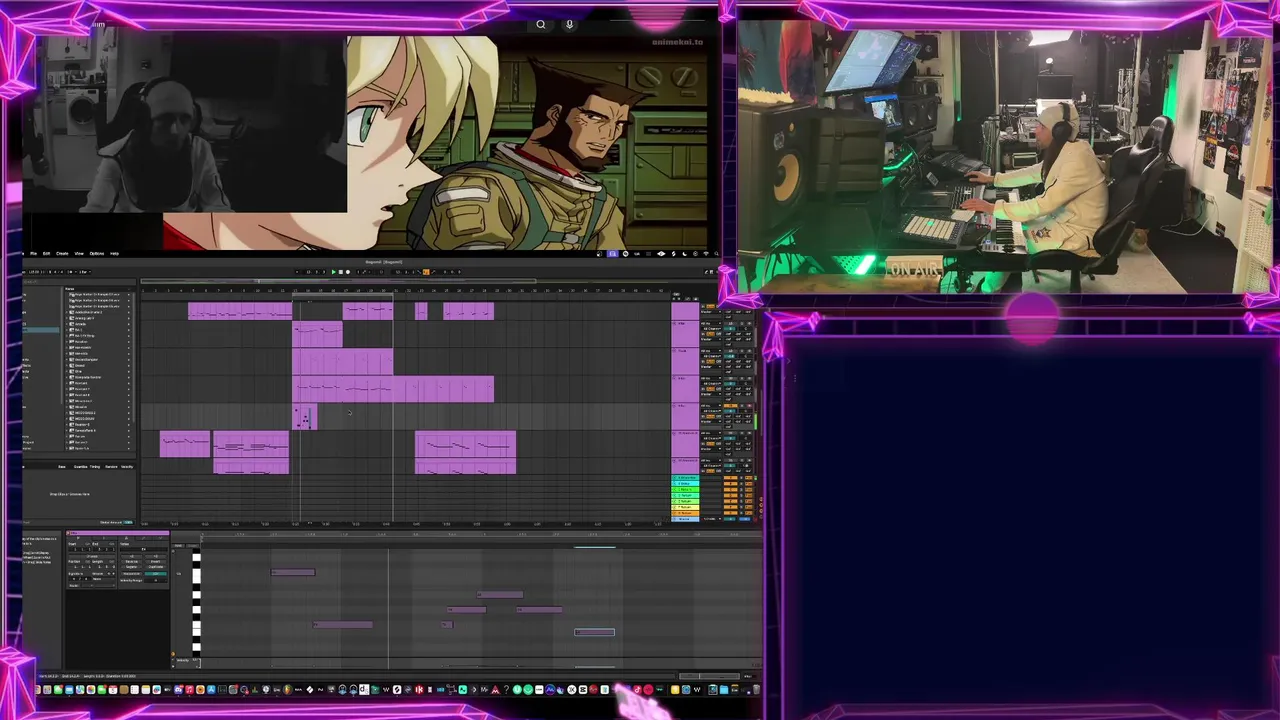The height and width of the screenshot is (720, 1280).
Task: Toggle the orange highlighted control bar button
Action: [x=426, y=272]
